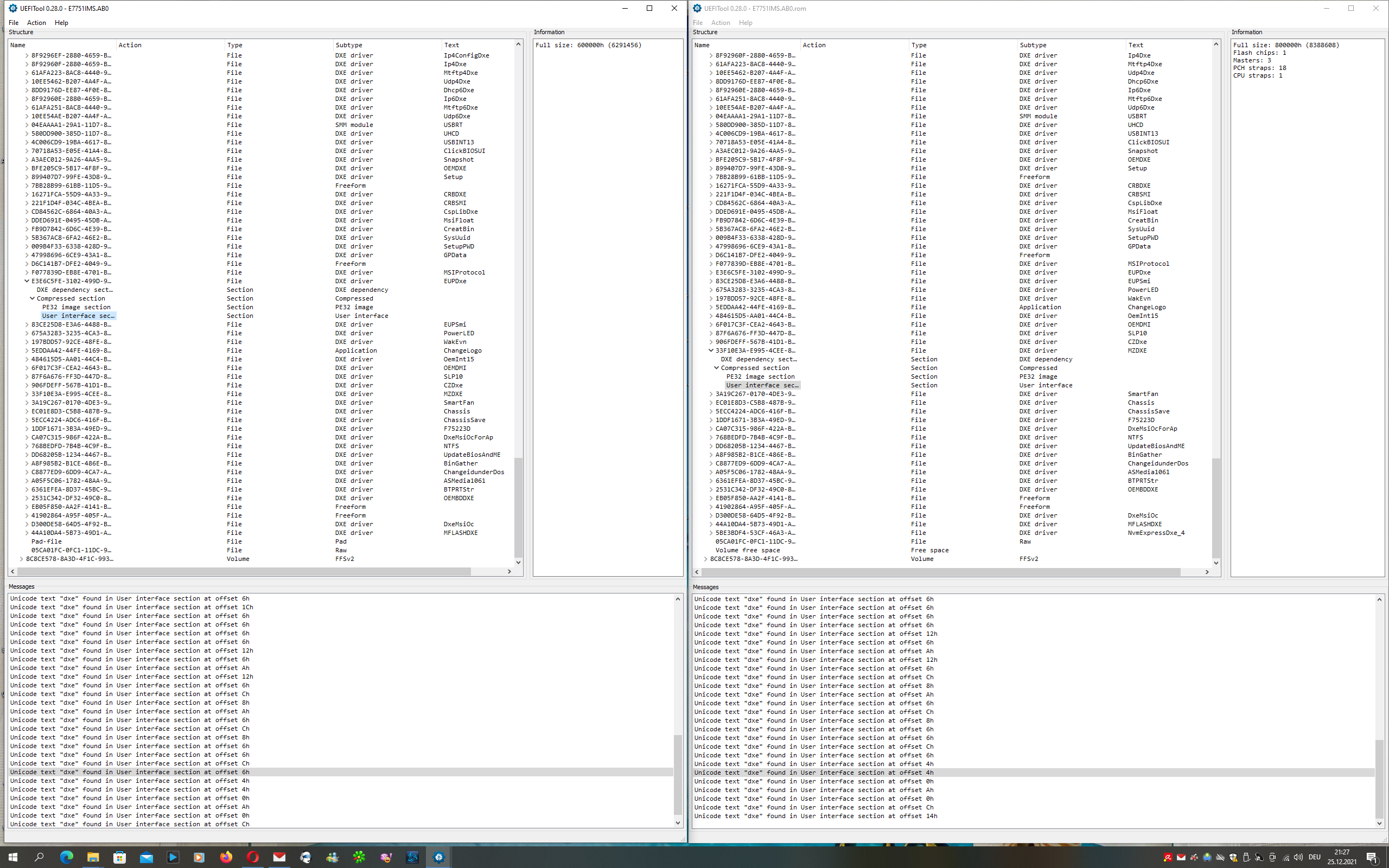Sort by the Type column header in the right window

point(963,45)
